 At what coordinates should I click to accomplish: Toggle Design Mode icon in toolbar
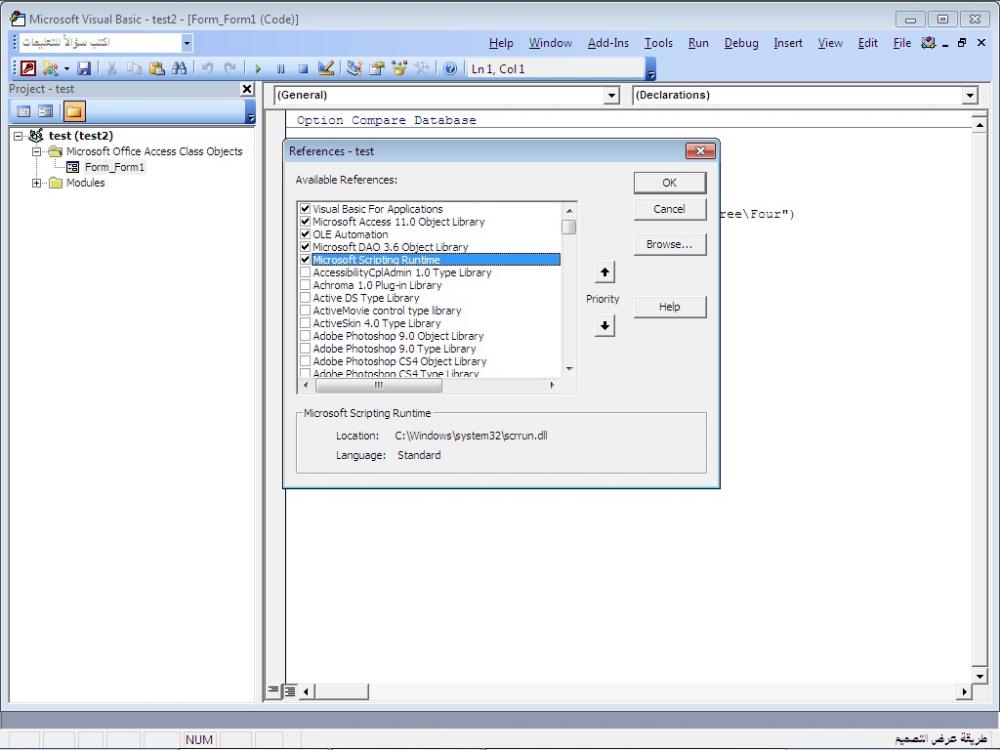(326, 68)
